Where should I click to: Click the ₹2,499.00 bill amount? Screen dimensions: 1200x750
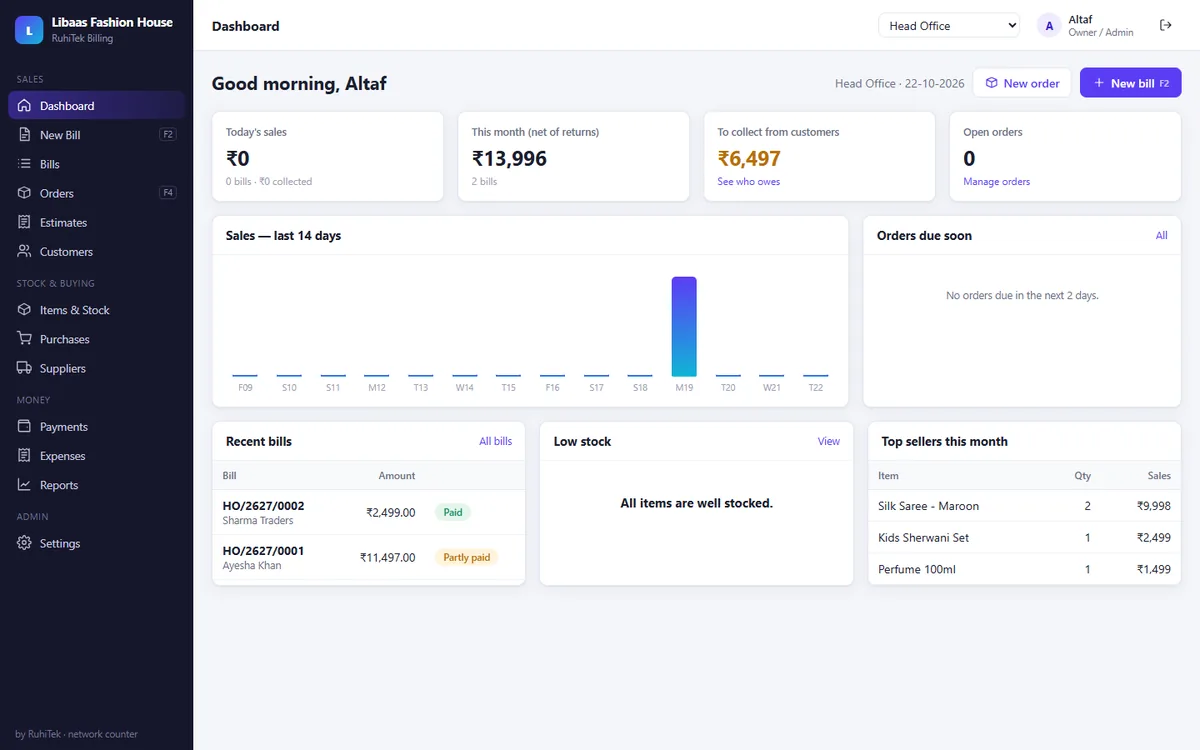[x=390, y=512]
